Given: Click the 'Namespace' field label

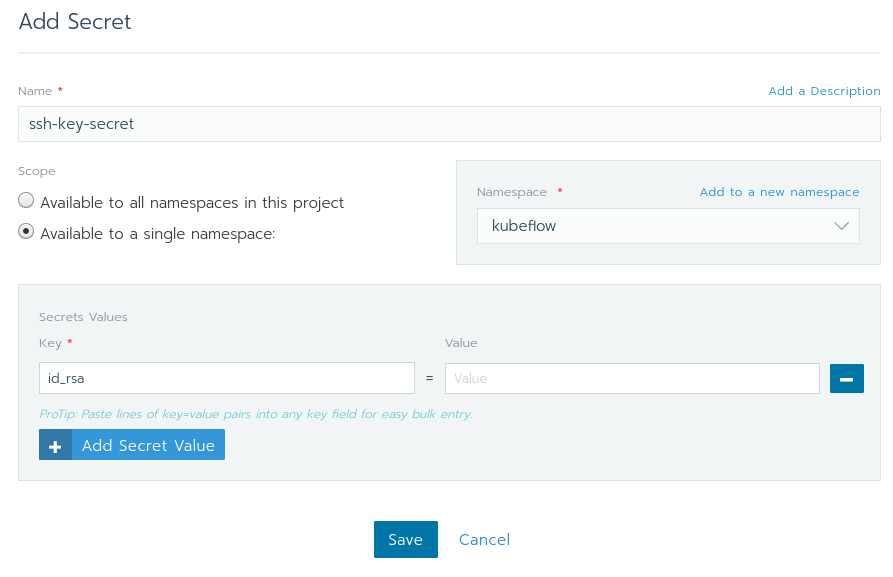Looking at the screenshot, I should [x=511, y=192].
